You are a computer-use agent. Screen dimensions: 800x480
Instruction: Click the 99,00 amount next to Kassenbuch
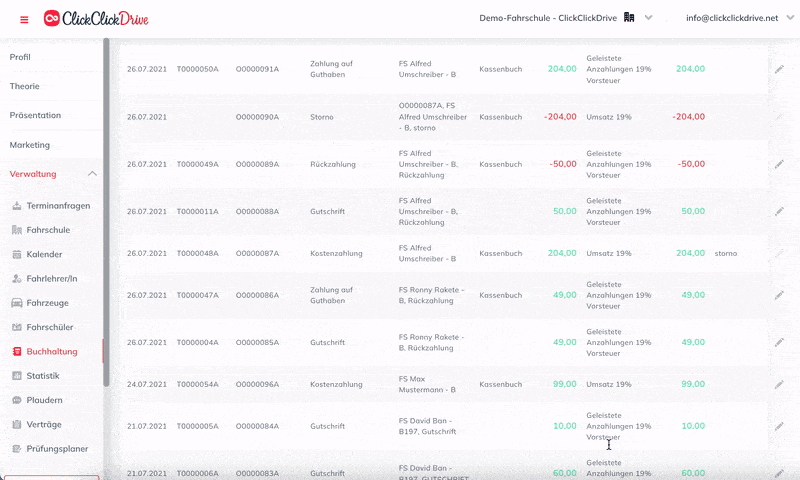(565, 384)
